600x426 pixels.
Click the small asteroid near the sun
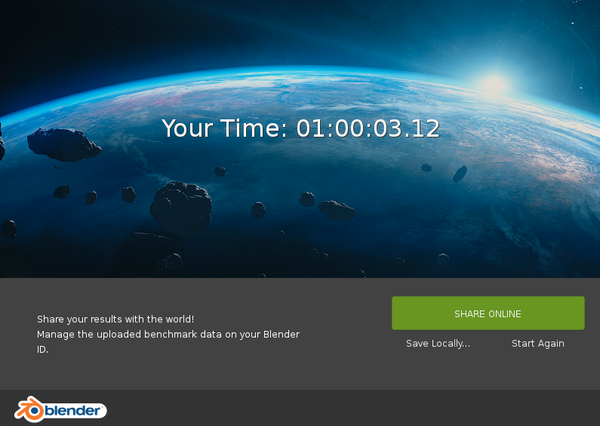pyautogui.click(x=460, y=173)
